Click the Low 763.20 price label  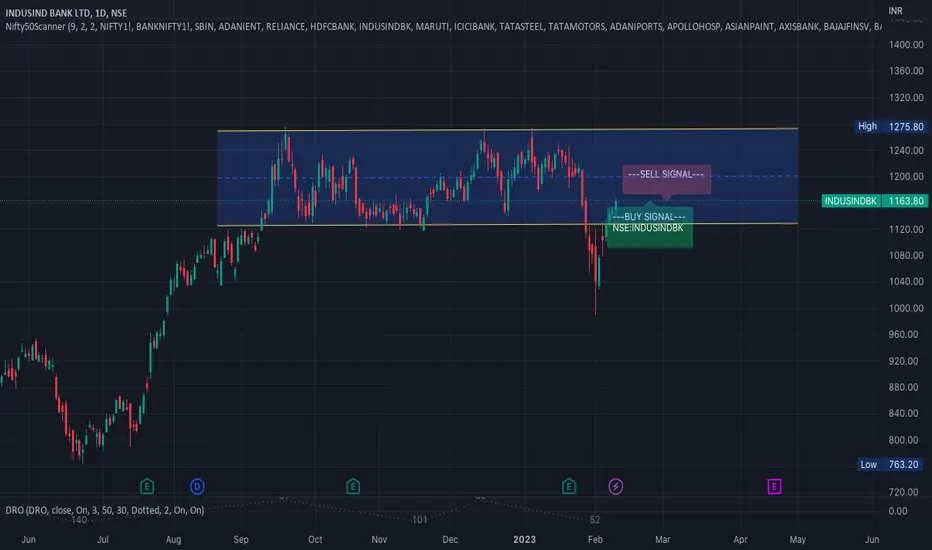point(892,464)
